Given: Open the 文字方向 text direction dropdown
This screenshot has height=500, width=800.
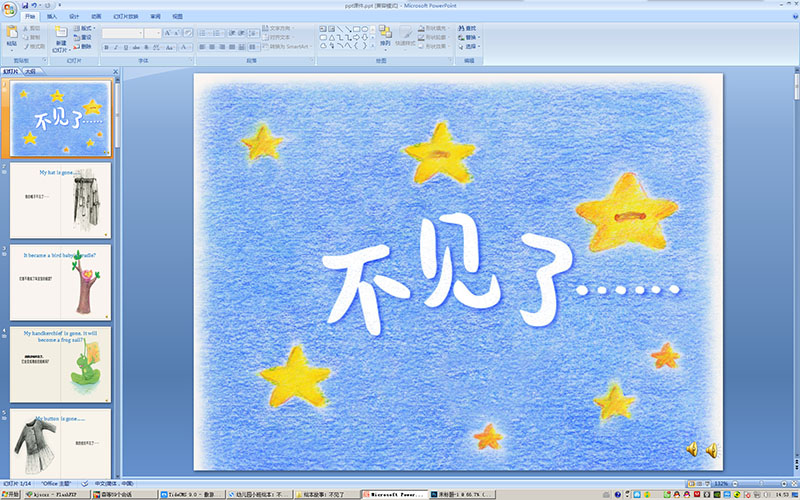Looking at the screenshot, I should 279,28.
